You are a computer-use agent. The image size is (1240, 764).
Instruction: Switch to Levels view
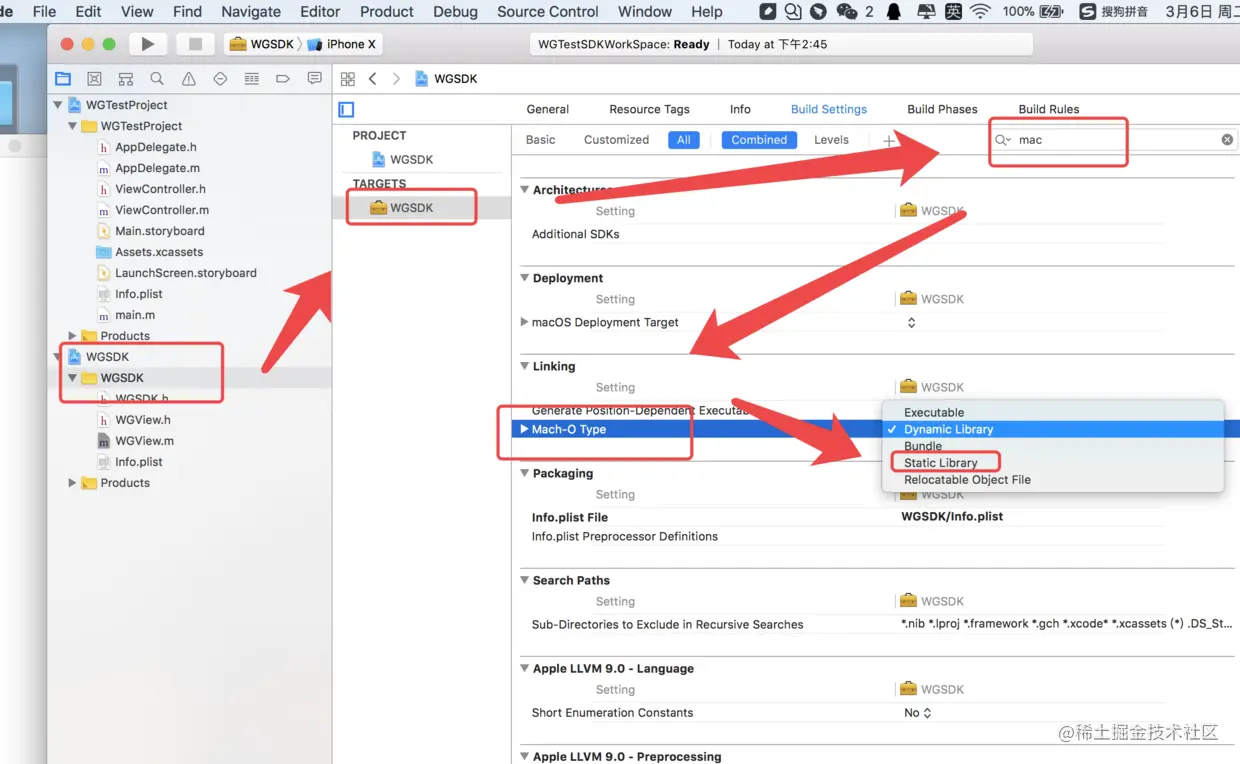(831, 140)
